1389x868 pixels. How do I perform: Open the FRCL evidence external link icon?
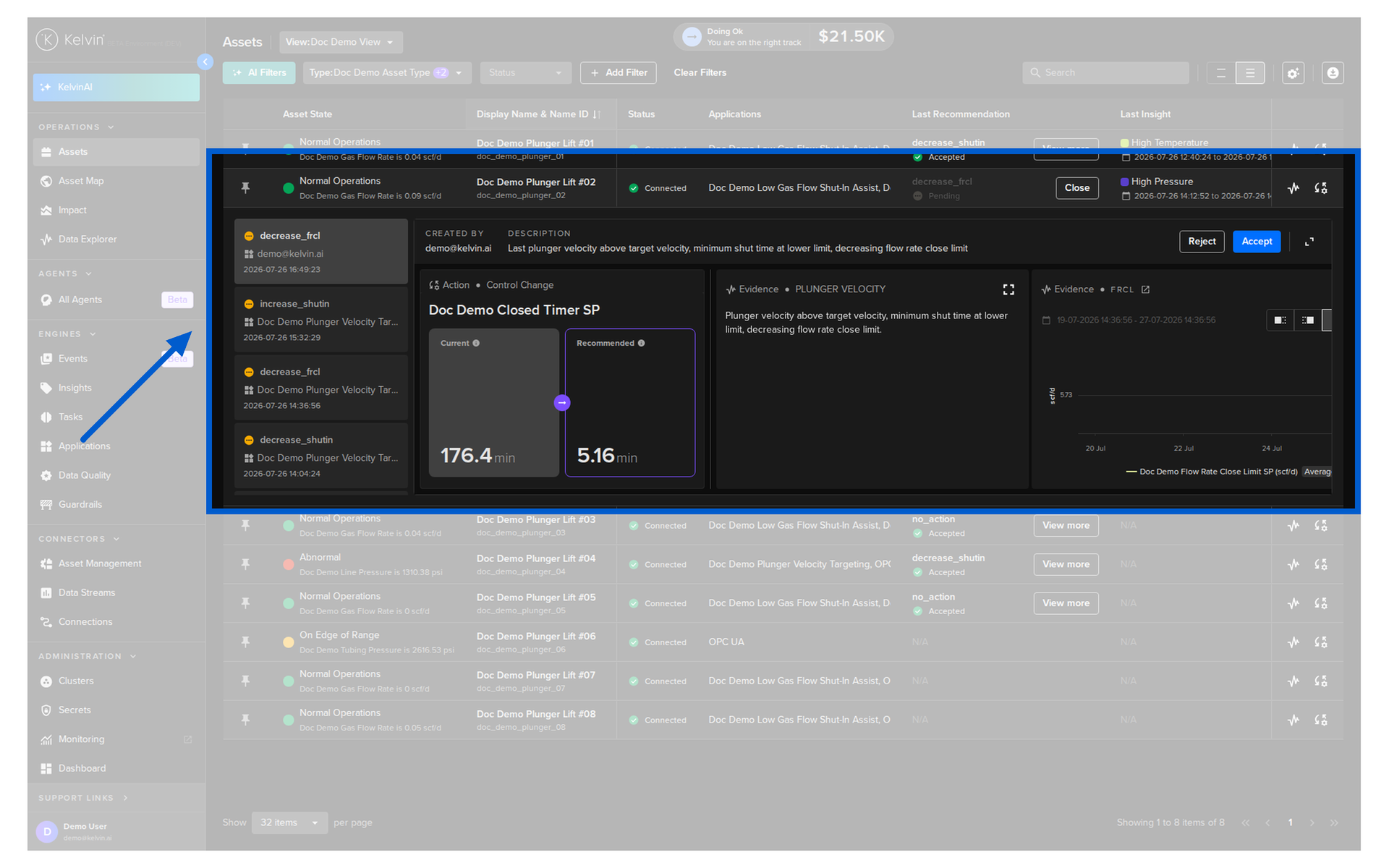click(1145, 289)
